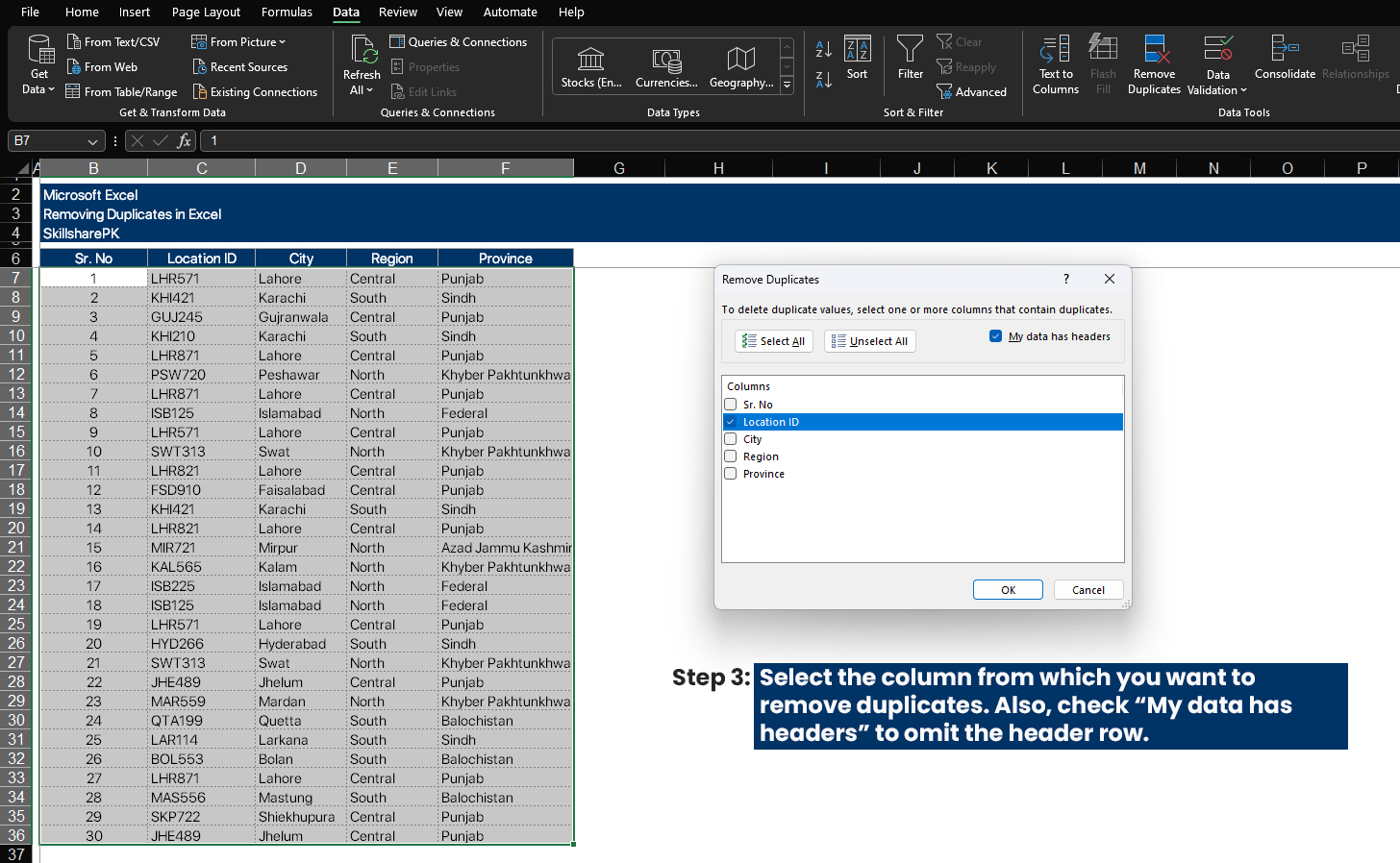Sort ascending A to Z
Screen dimensions: 1400x863
point(824,49)
